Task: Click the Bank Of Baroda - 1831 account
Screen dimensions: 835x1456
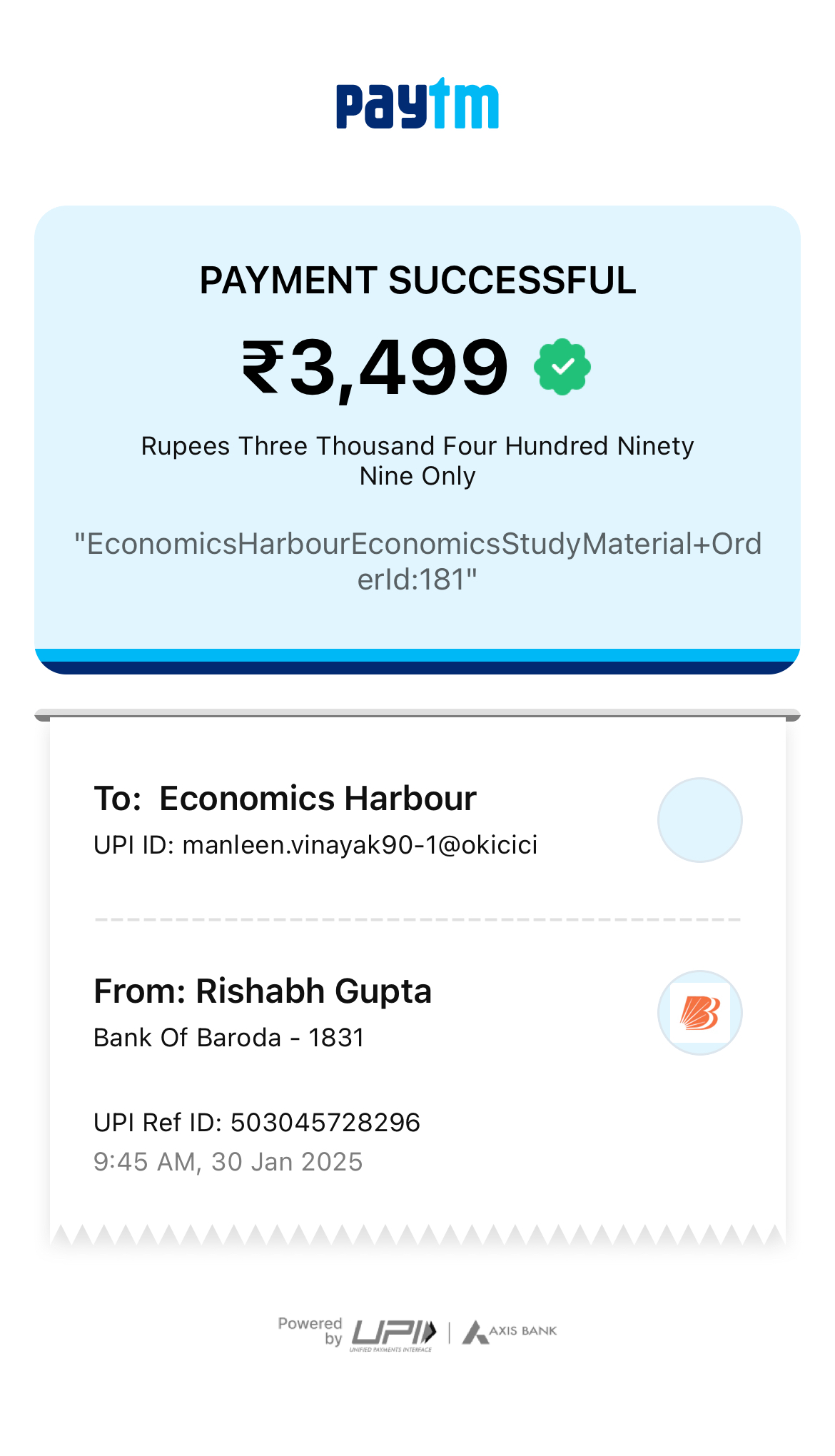Action: [x=229, y=1038]
